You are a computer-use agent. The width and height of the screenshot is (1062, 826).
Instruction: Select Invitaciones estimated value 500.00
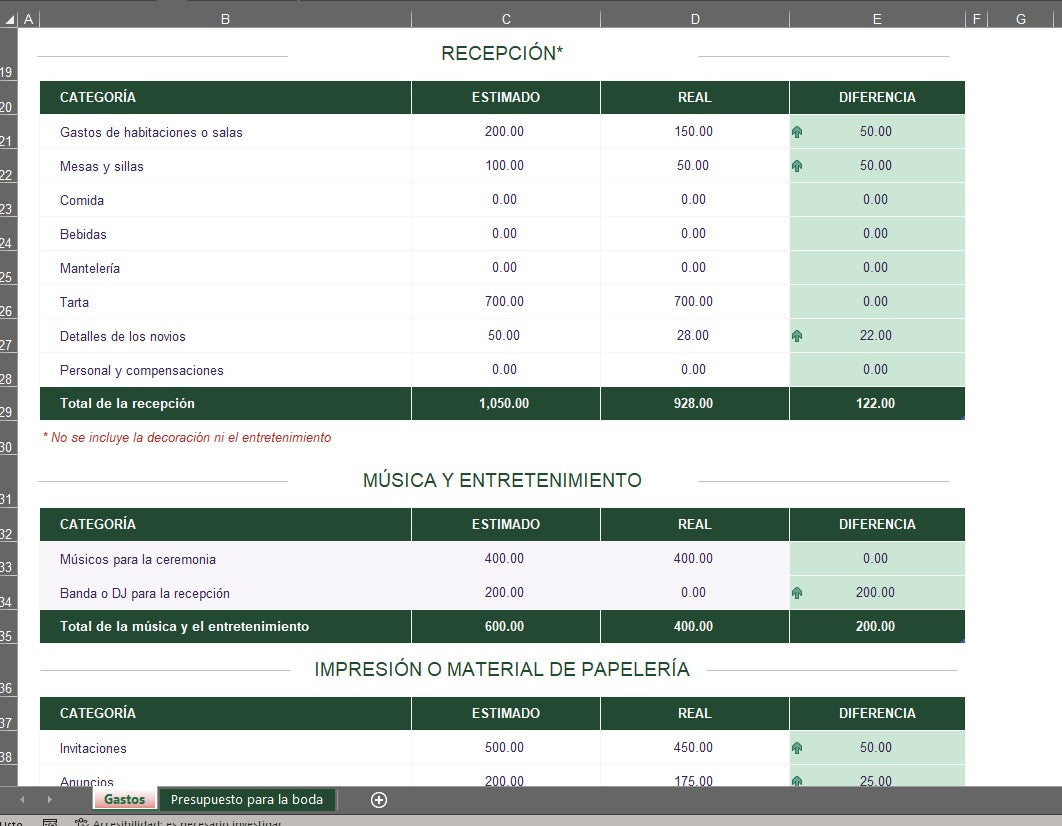point(506,748)
